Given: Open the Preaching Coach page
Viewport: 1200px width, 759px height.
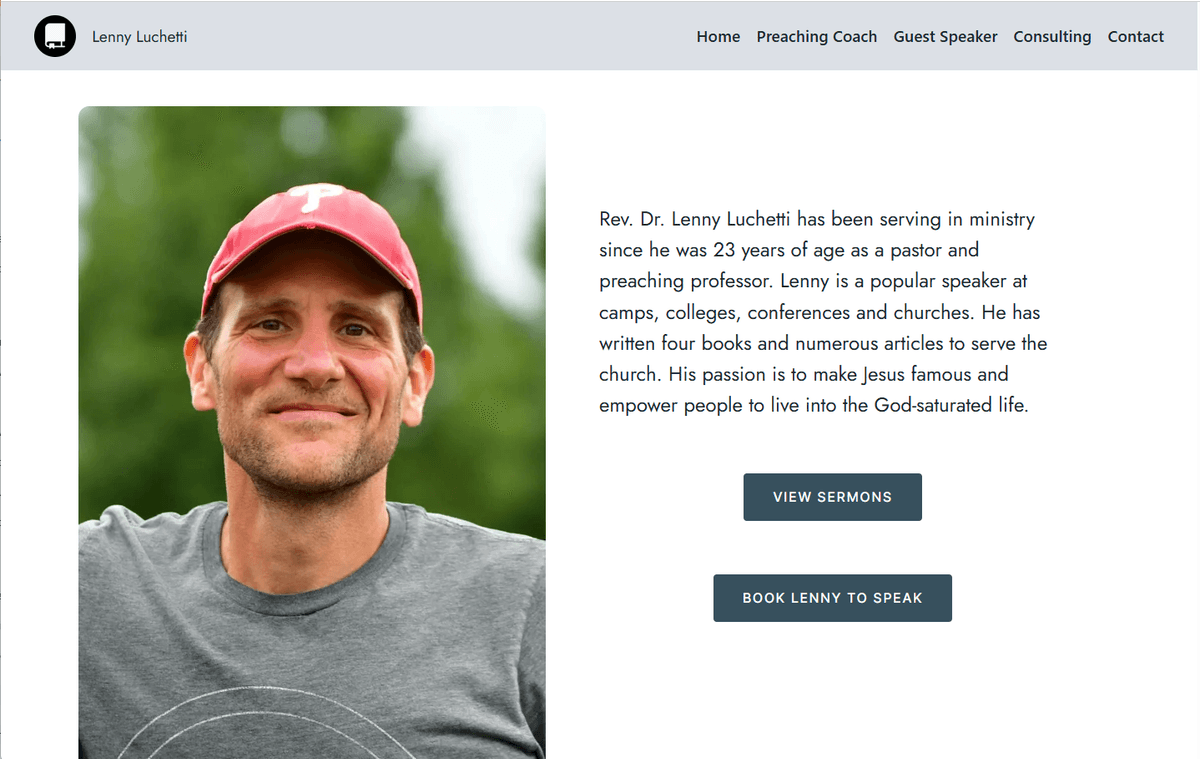Looking at the screenshot, I should [x=816, y=37].
